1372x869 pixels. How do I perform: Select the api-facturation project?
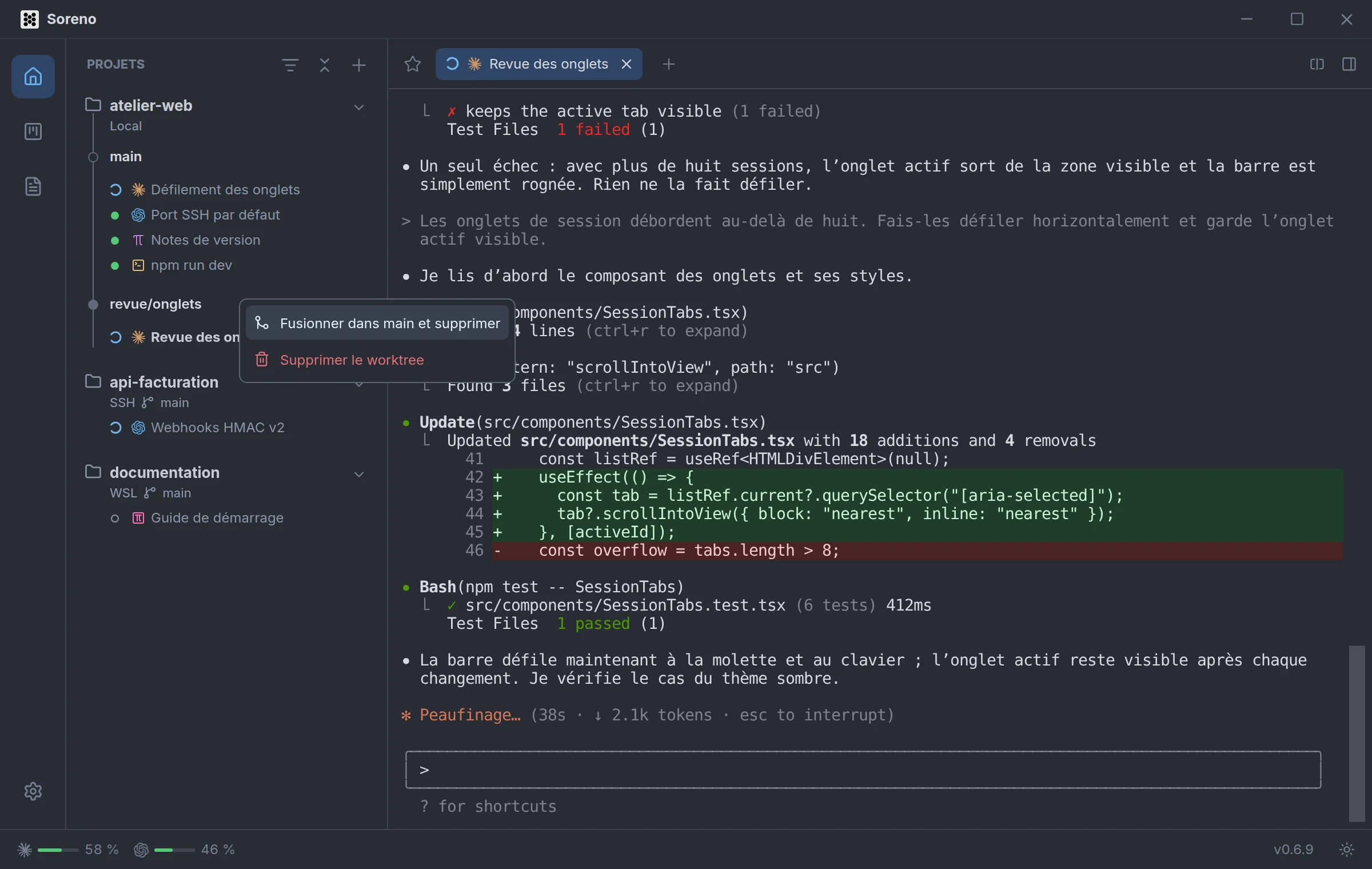point(164,382)
